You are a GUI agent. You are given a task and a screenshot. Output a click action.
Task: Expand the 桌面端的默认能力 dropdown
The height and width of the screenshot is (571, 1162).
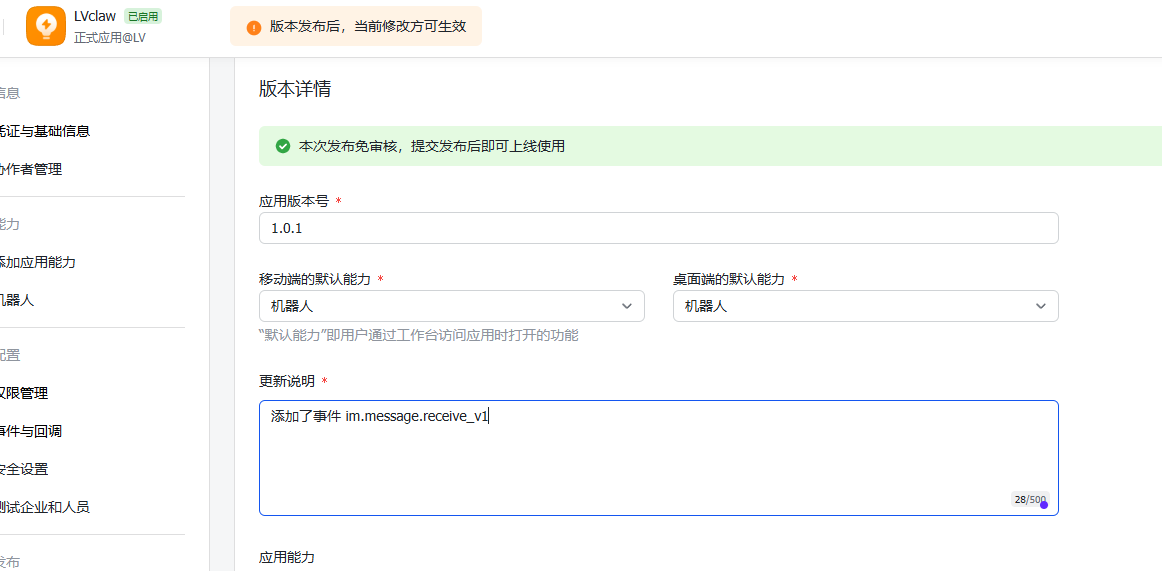[865, 306]
